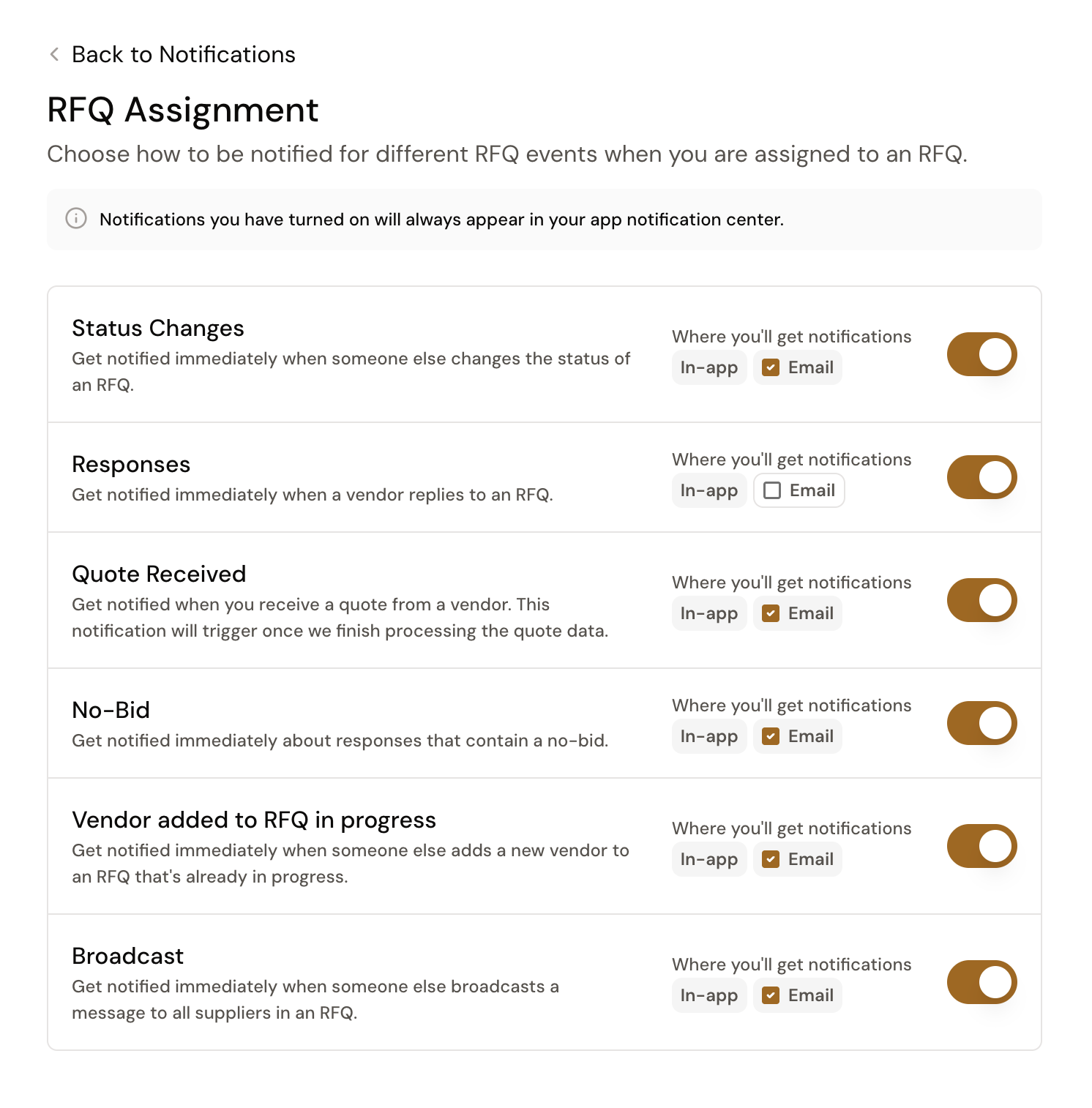Screen dimensions: 1092x1108
Task: Click the back chevron arrow icon
Action: pos(54,54)
